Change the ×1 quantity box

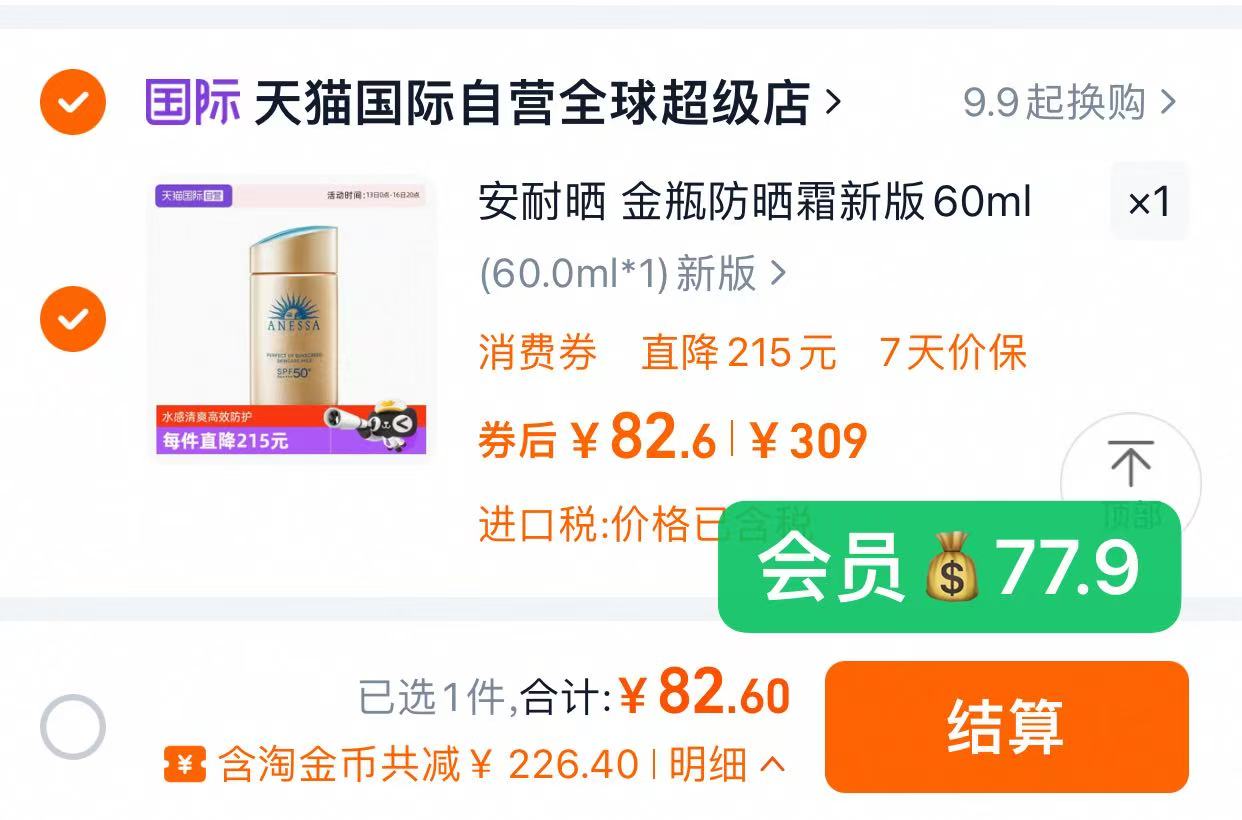click(1149, 203)
